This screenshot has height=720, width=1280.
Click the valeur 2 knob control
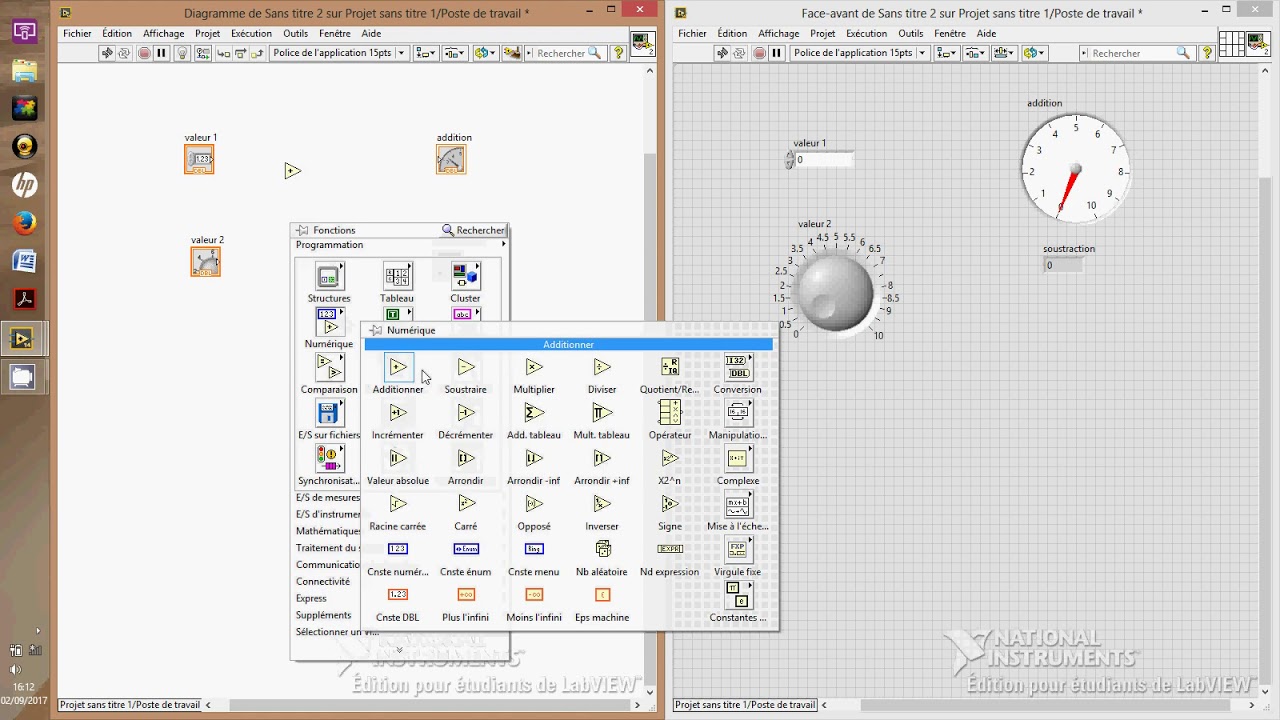[834, 292]
